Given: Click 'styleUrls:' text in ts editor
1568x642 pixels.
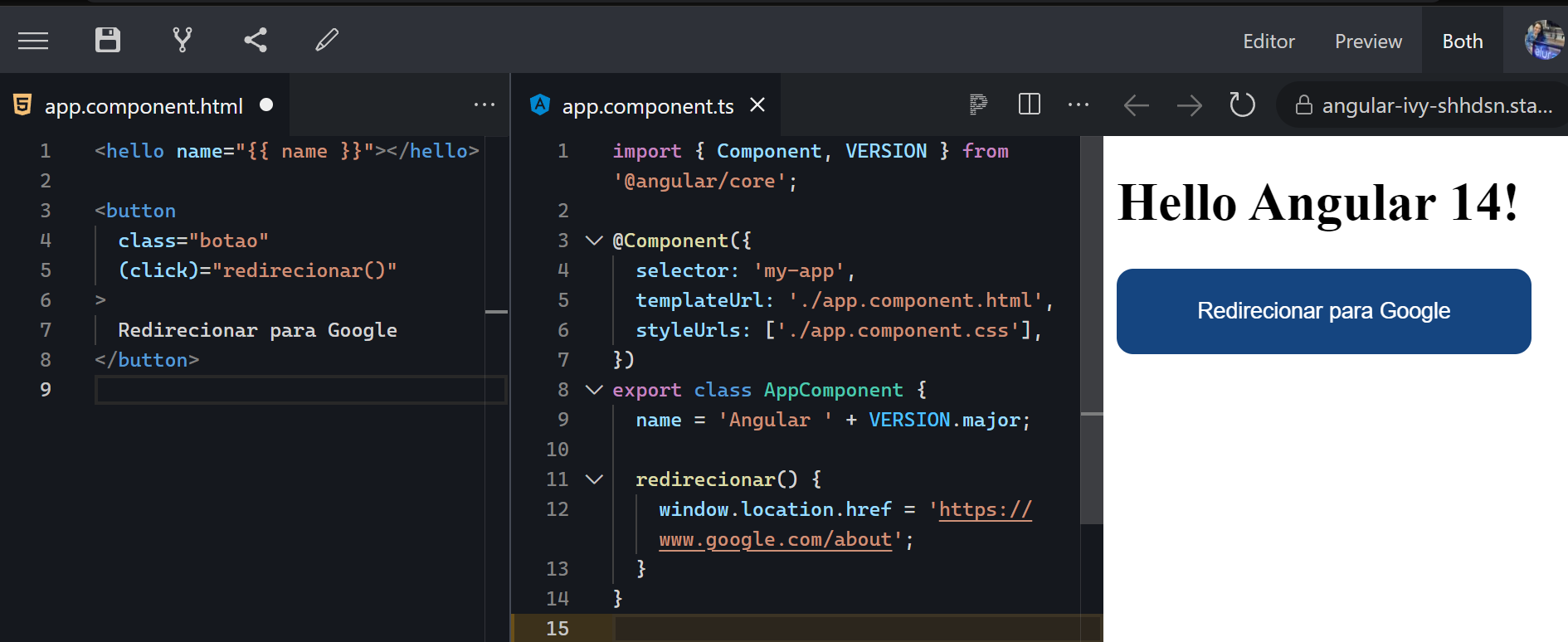Looking at the screenshot, I should (x=693, y=330).
